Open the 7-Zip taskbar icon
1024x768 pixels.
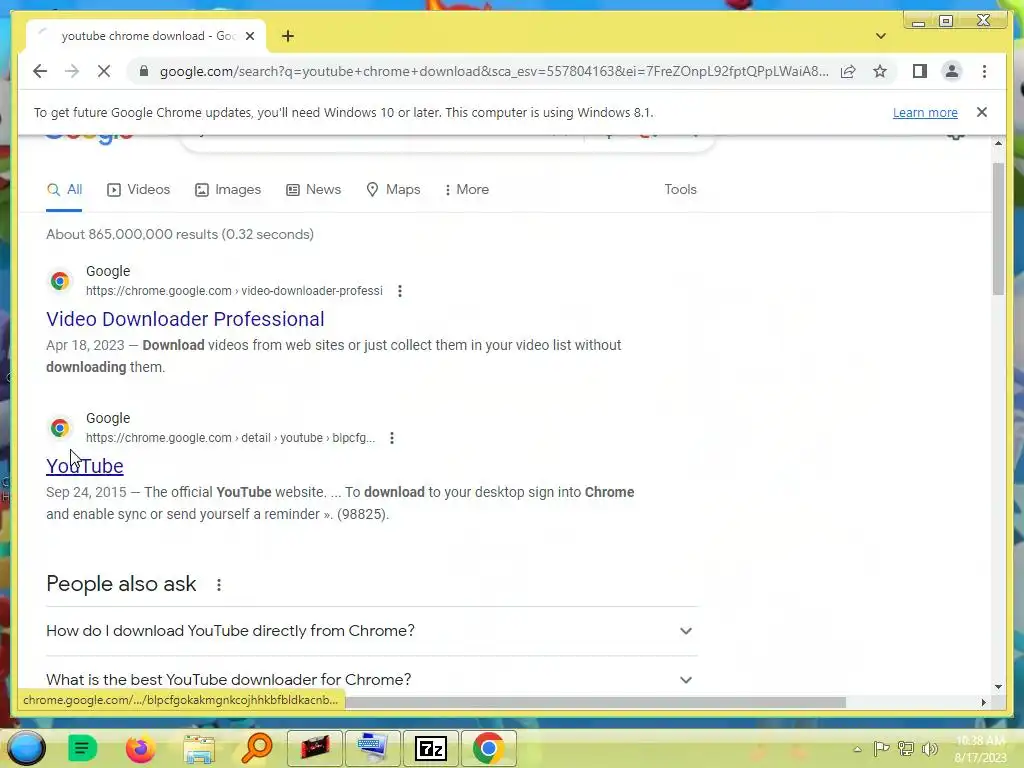pos(431,748)
